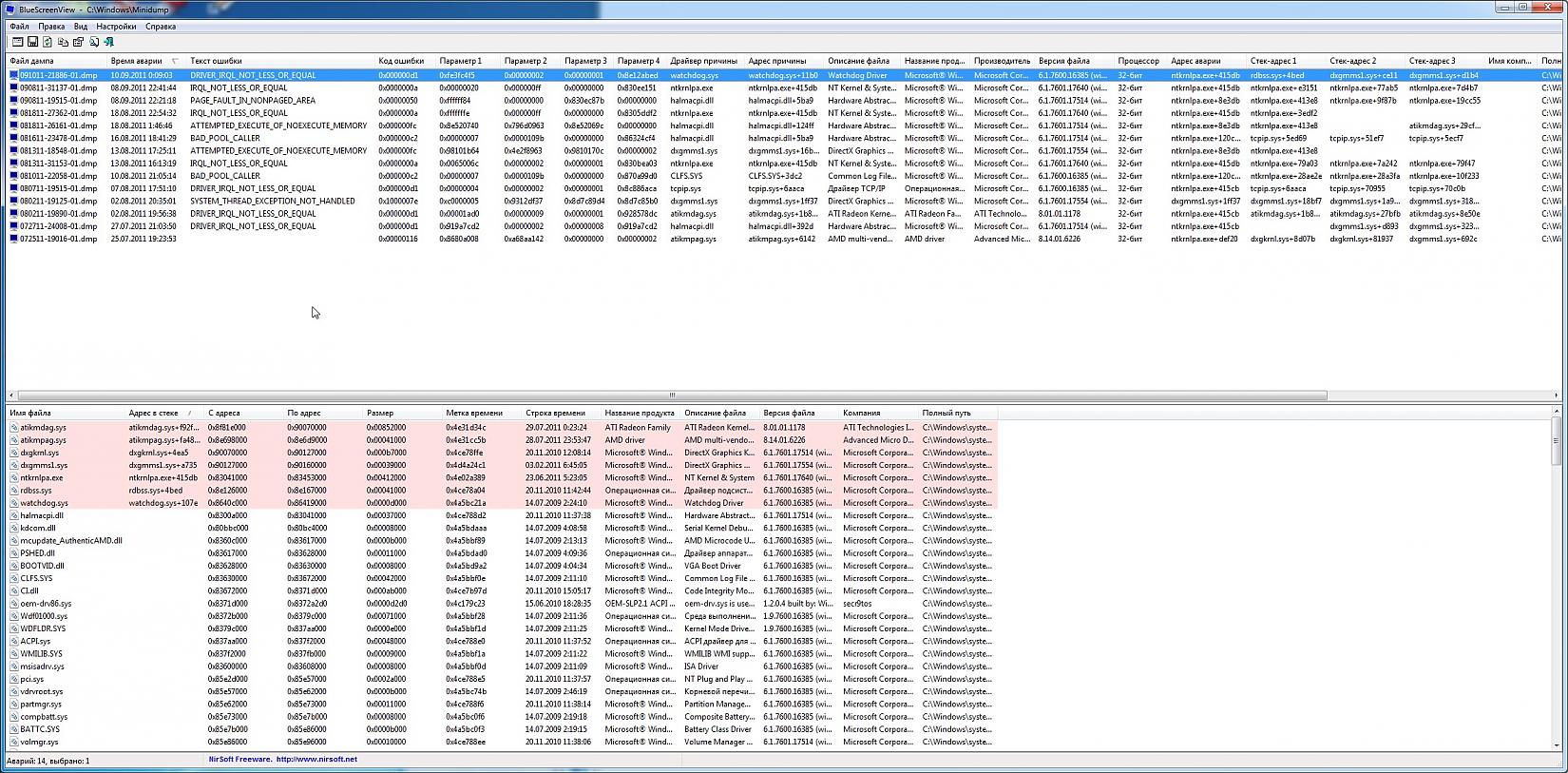Sort drivers by Адрес в стеке column
Image resolution: width=1568 pixels, height=773 pixels.
[x=153, y=414]
